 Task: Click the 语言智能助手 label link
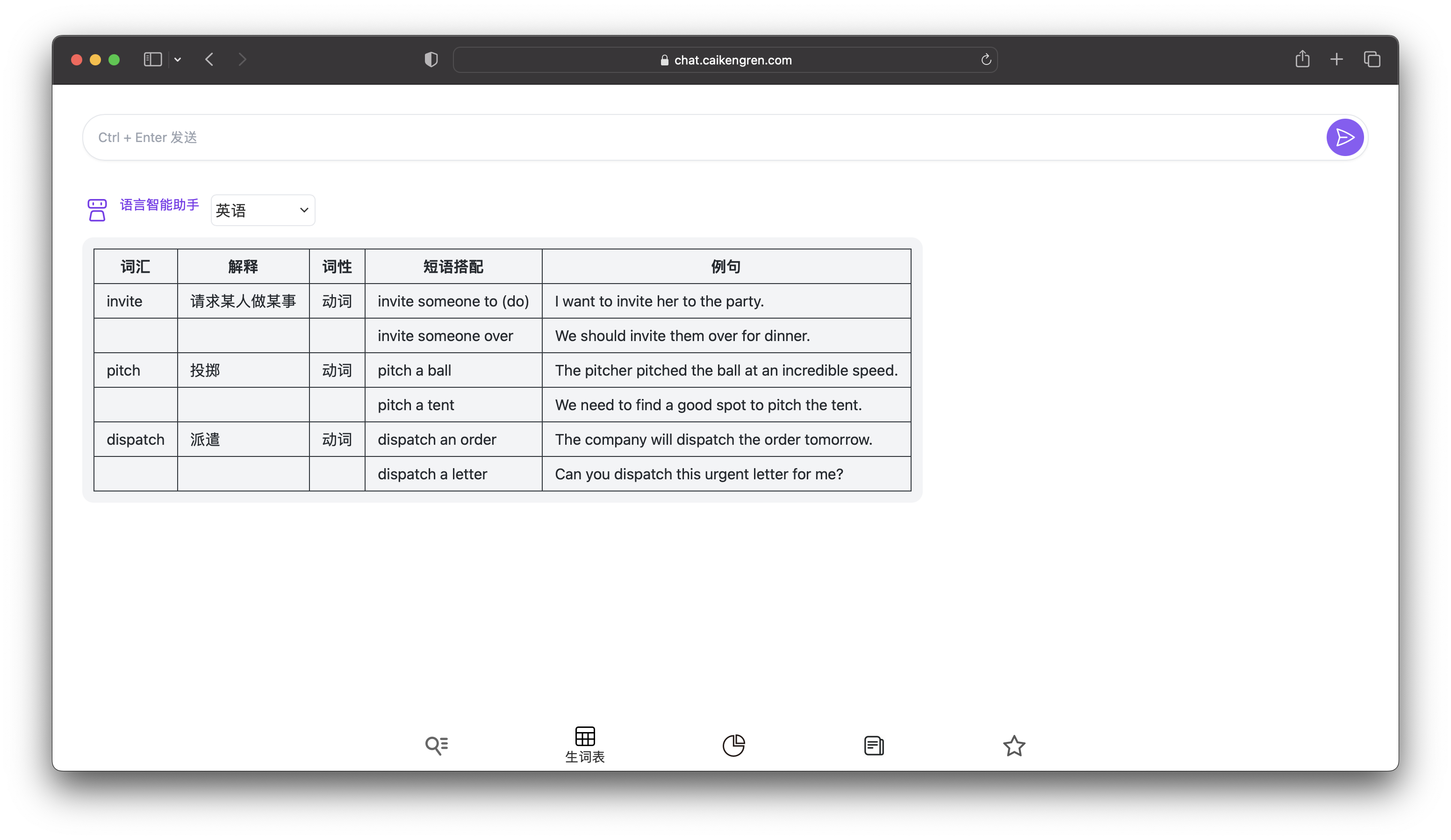pyautogui.click(x=159, y=205)
